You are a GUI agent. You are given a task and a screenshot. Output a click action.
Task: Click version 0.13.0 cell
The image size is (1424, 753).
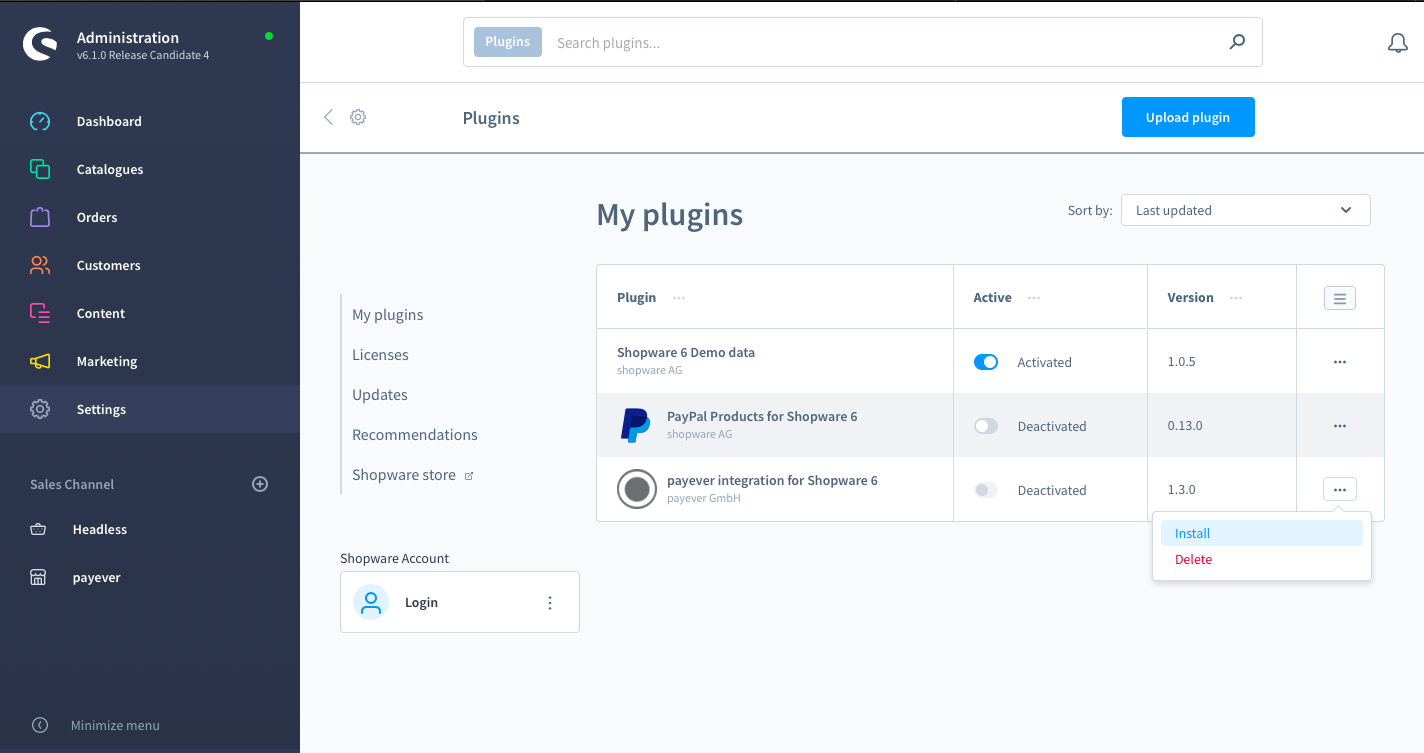(x=1185, y=426)
